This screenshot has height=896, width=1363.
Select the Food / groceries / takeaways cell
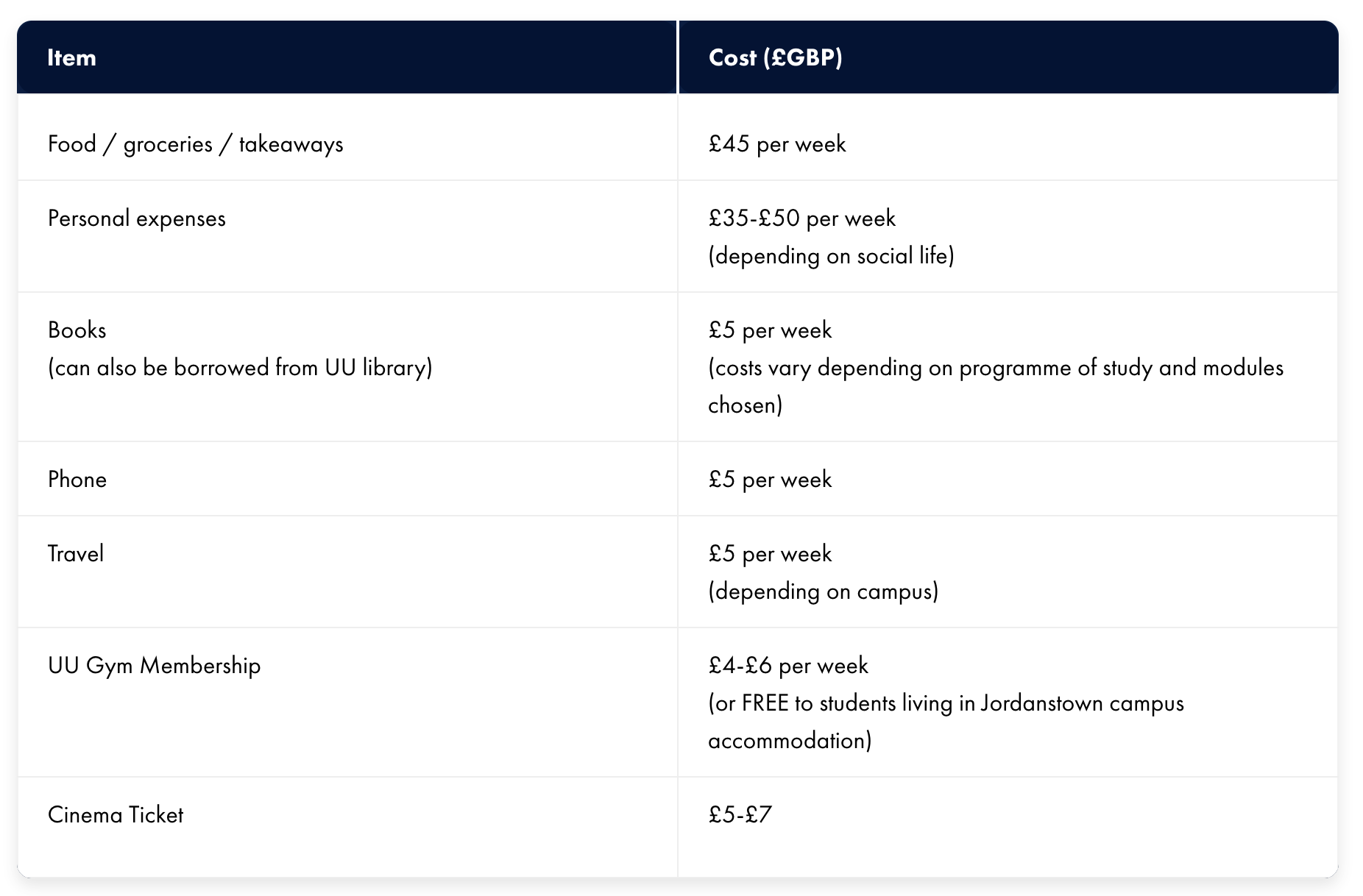(195, 143)
